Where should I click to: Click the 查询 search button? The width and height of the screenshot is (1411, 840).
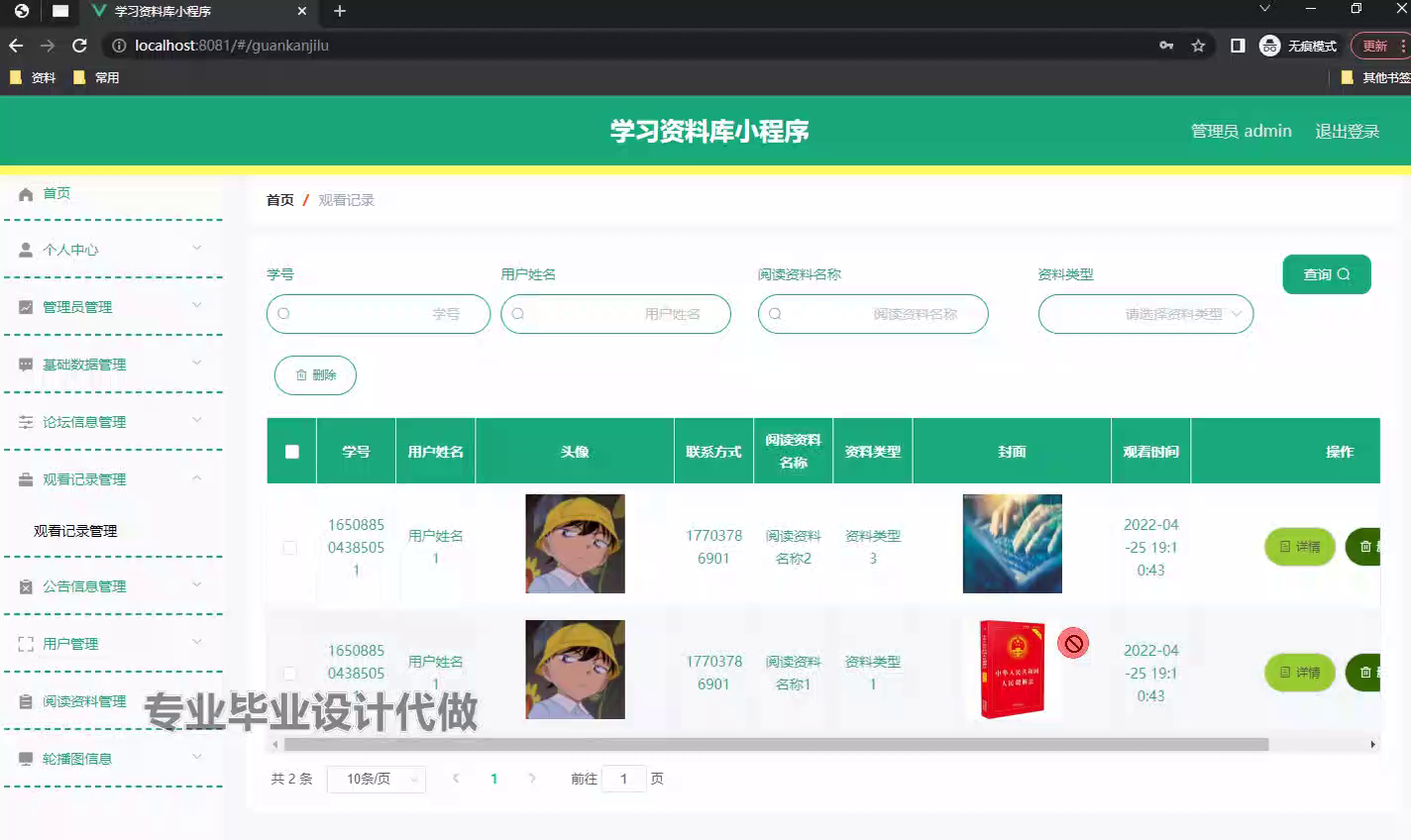(1327, 274)
